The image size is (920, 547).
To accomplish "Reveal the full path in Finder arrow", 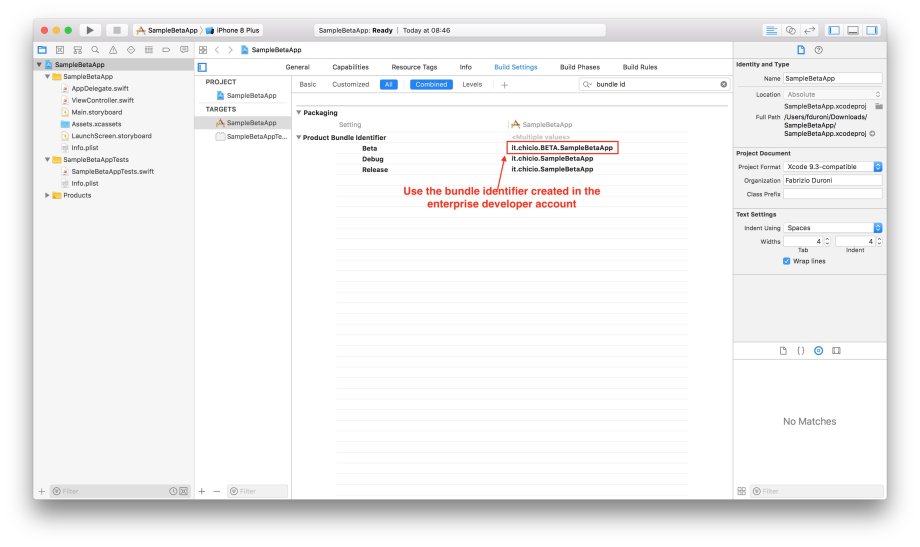I will click(872, 134).
